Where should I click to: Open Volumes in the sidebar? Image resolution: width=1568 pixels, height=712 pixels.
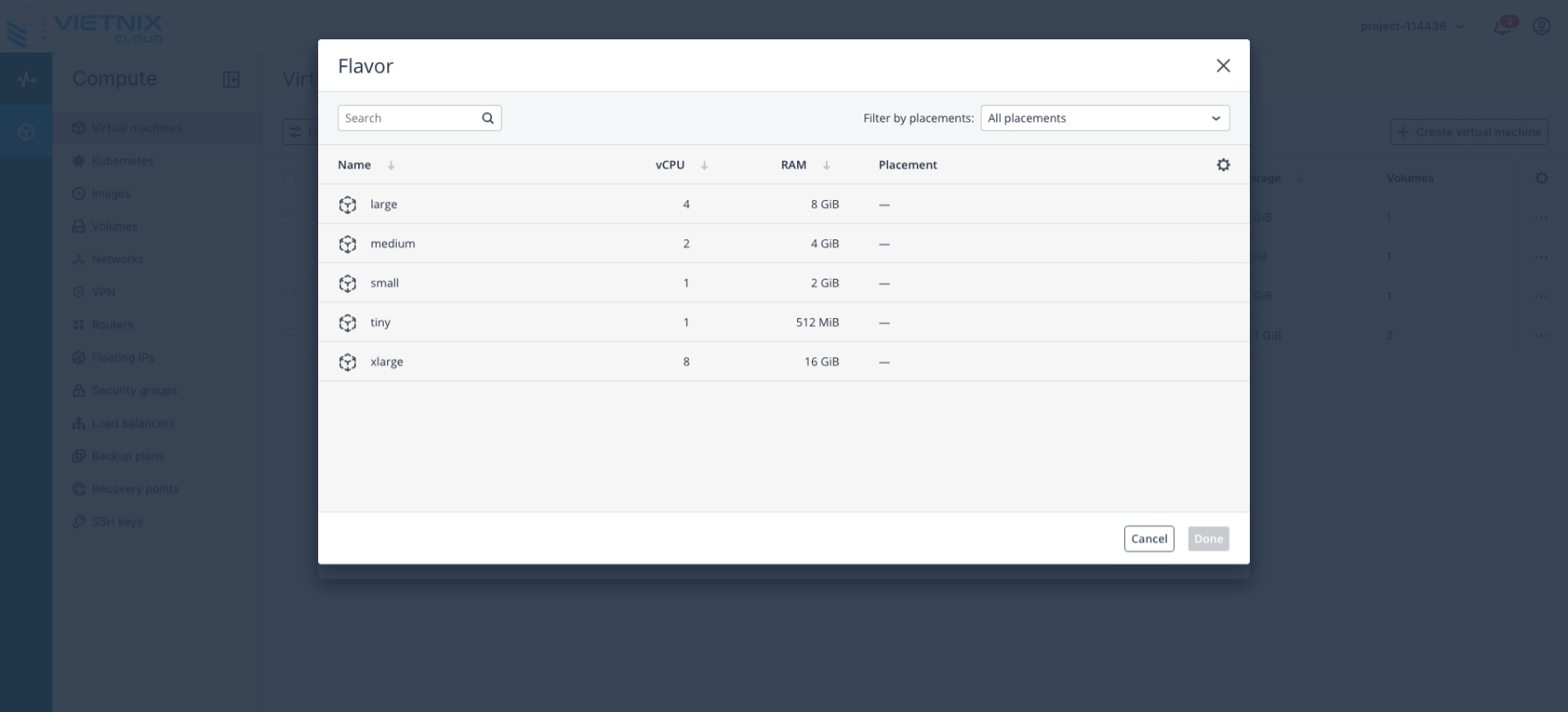tap(157, 226)
